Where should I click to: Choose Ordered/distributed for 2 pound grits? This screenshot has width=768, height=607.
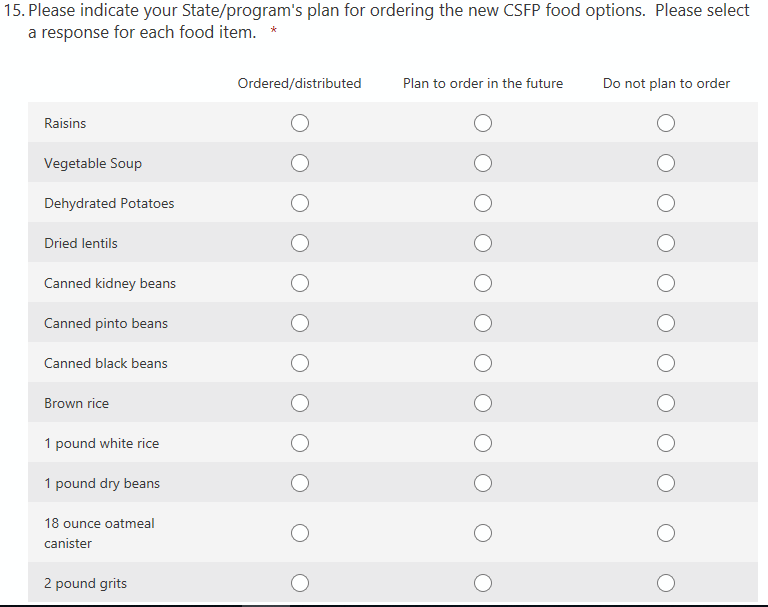[299, 583]
